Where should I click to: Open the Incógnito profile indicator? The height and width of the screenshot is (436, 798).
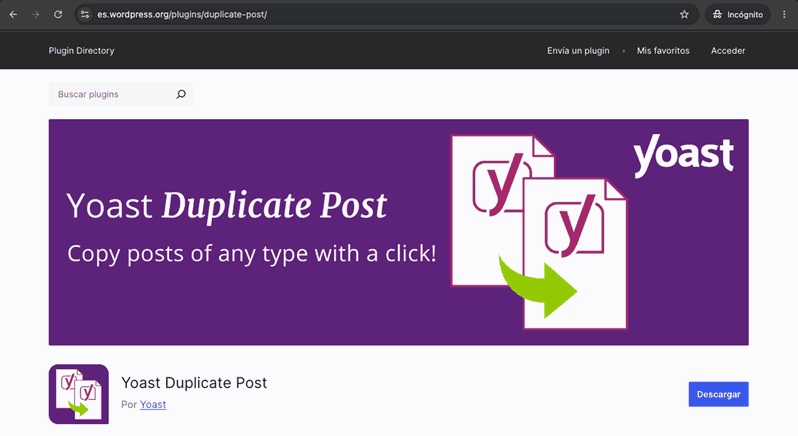738,14
